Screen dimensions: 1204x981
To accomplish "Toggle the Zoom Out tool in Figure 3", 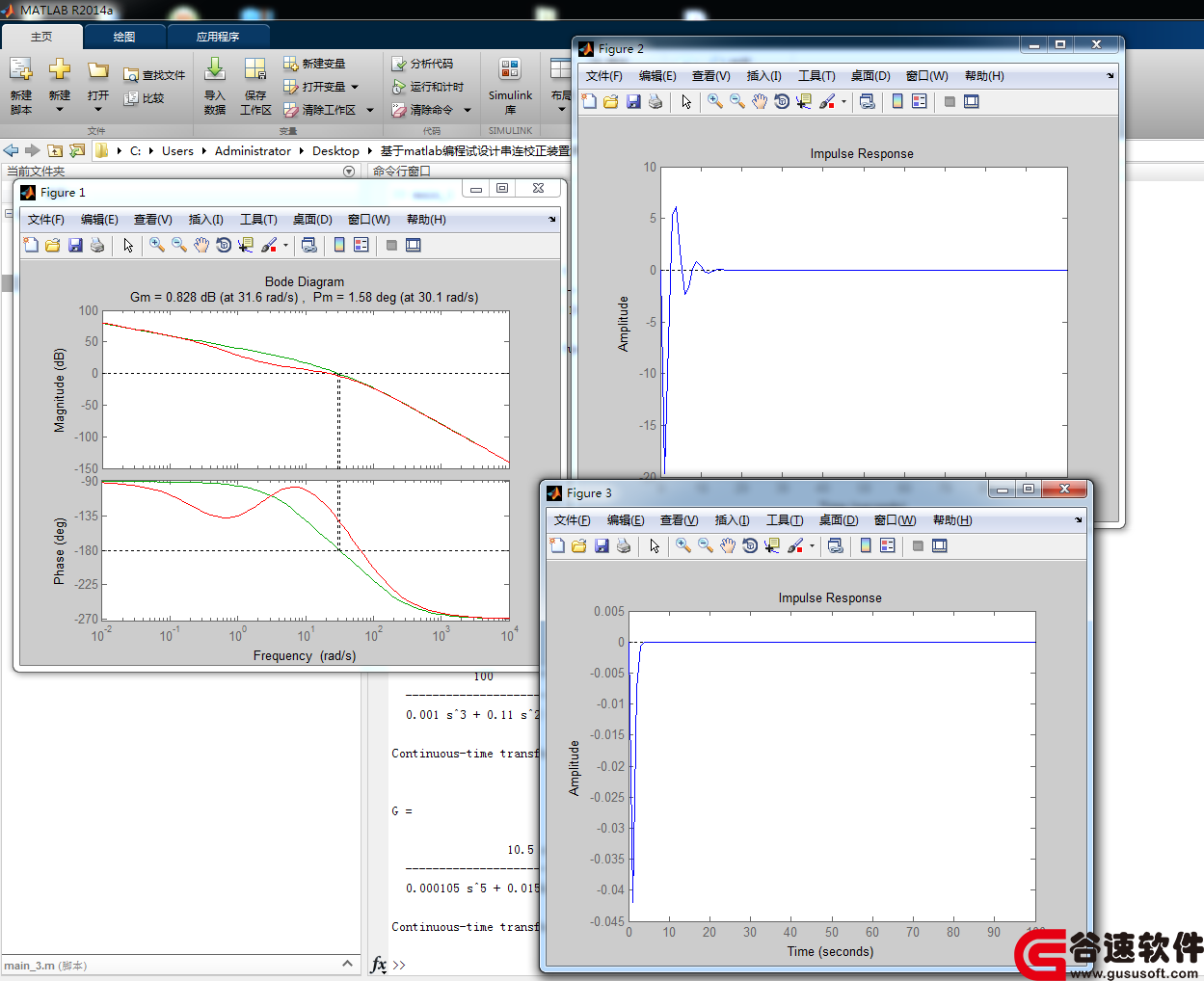I will tap(706, 545).
